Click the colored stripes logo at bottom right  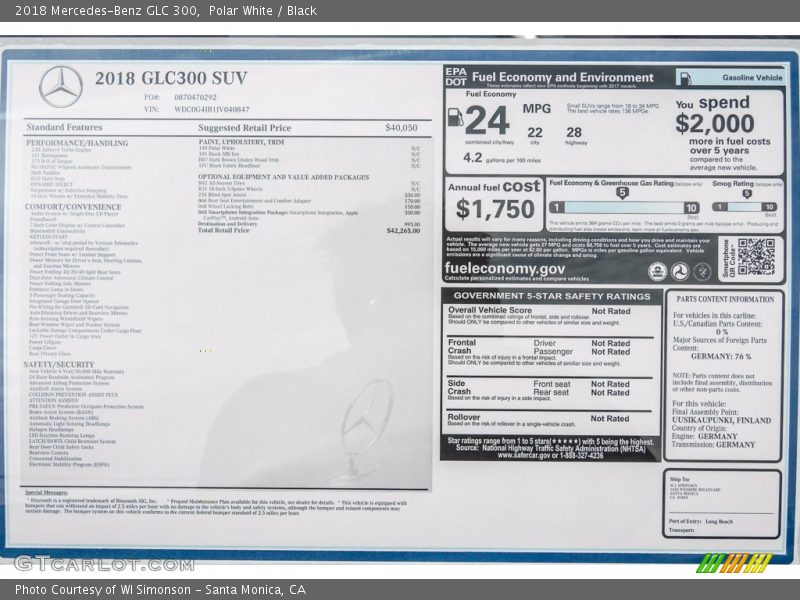[x=733, y=563]
